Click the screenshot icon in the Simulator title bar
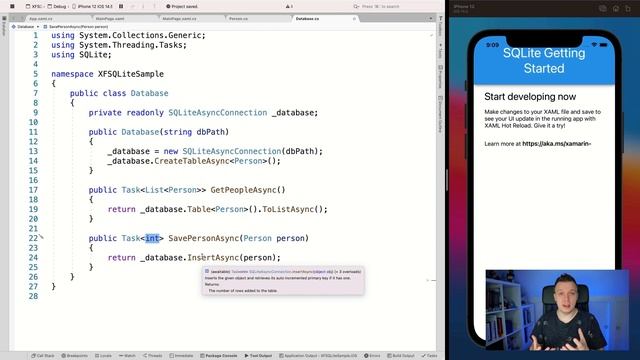The image size is (640, 360). (602, 8)
